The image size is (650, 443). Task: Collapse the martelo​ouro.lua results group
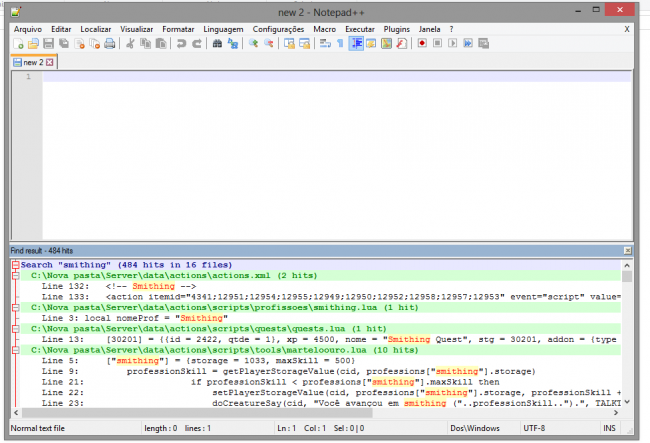[16, 350]
